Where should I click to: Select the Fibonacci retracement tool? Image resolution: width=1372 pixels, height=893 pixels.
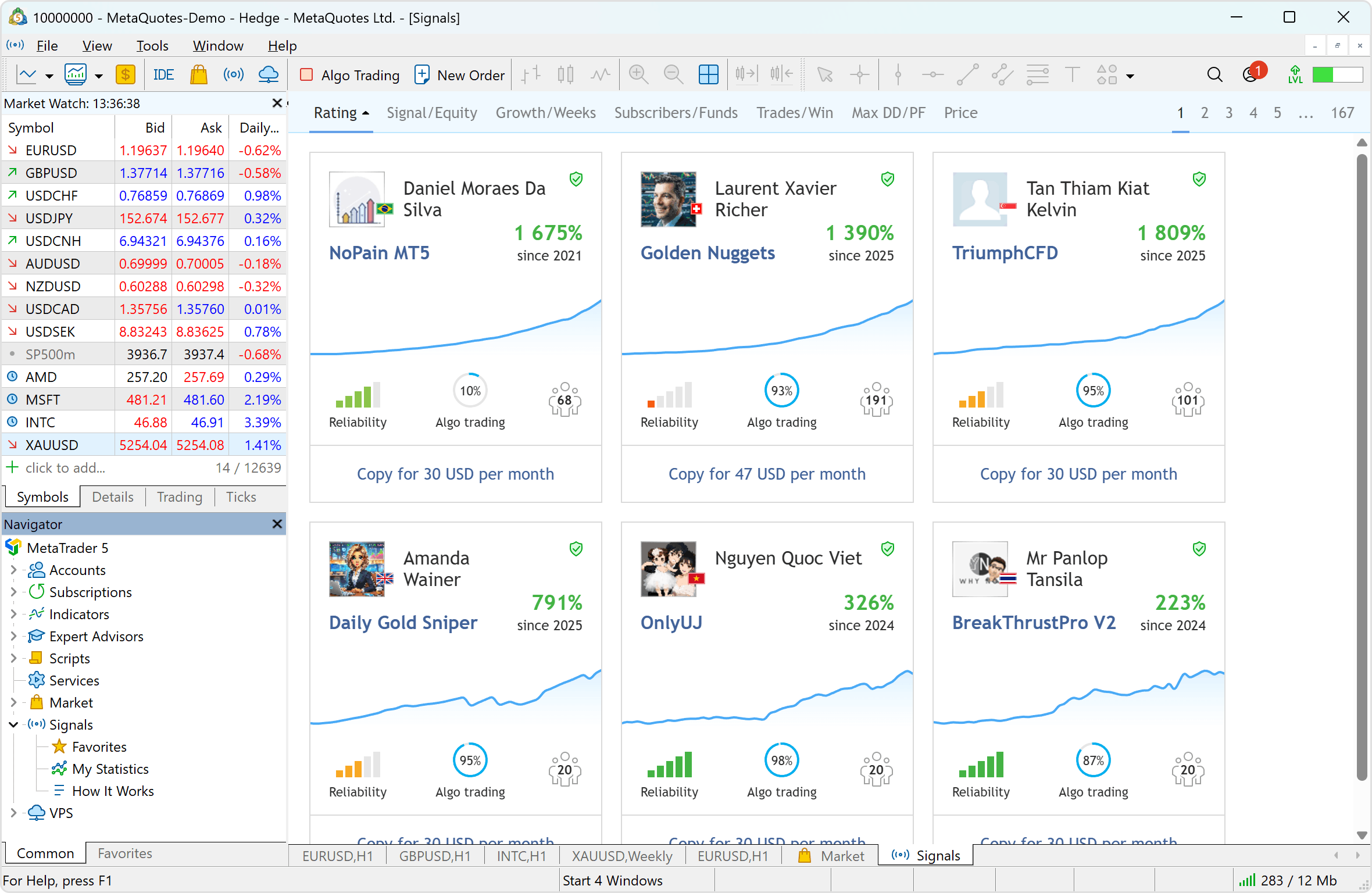(1038, 75)
